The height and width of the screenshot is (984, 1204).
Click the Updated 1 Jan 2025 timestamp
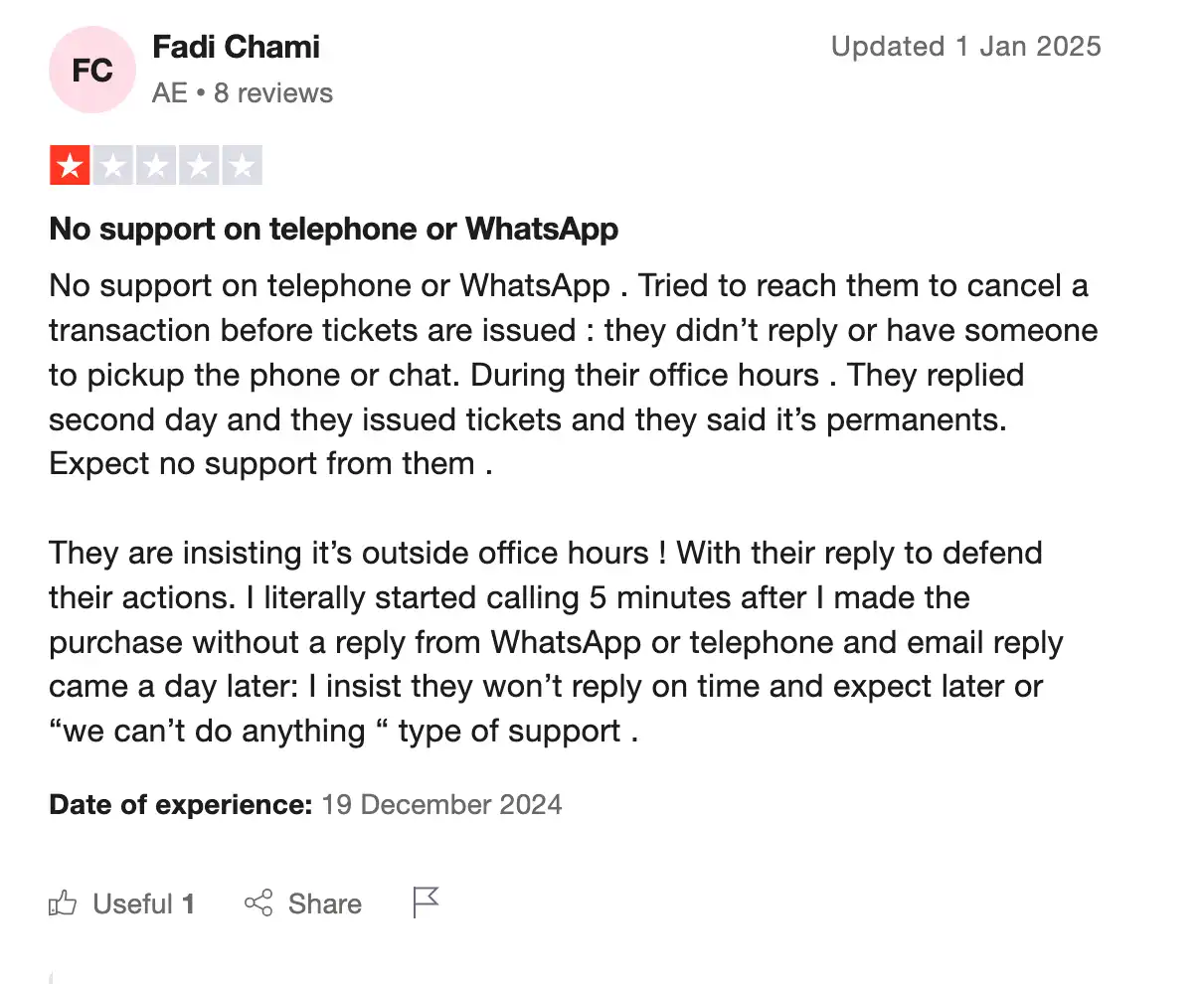965,46
